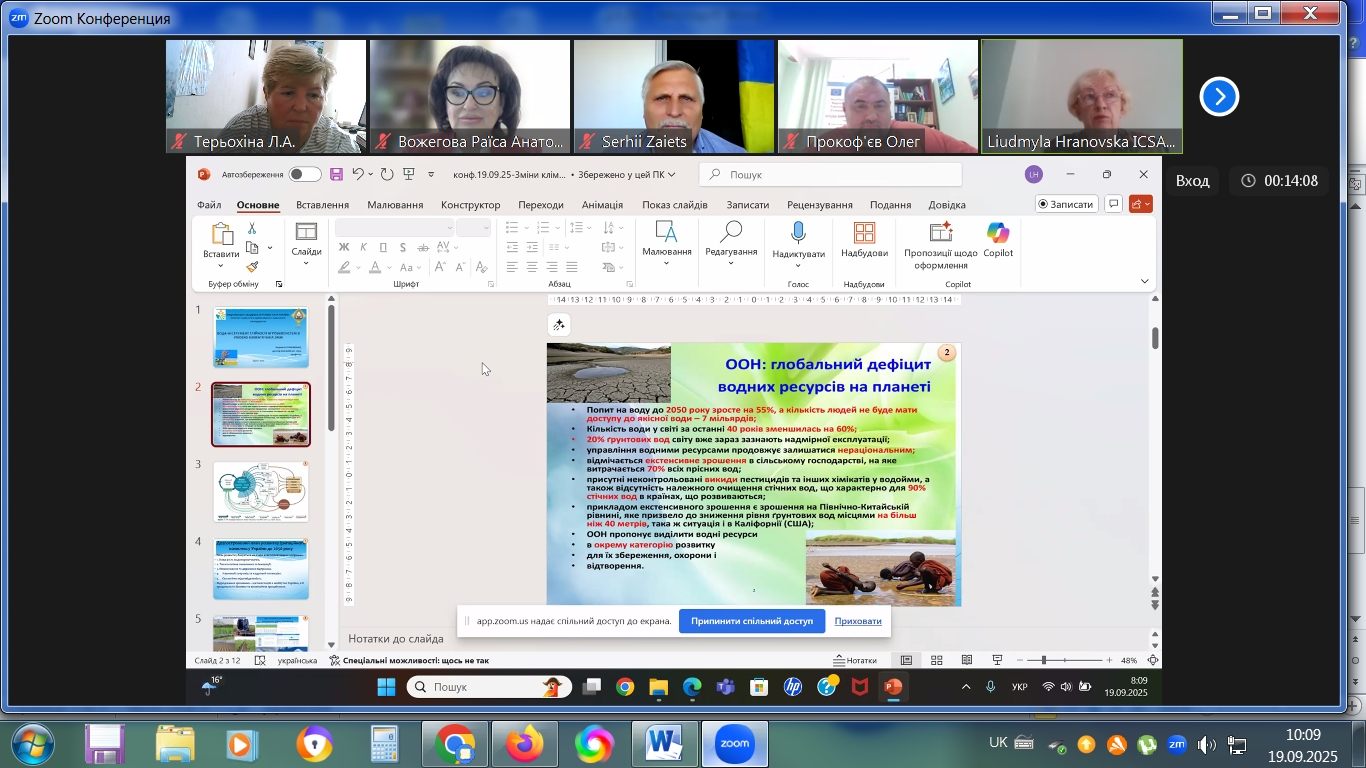The height and width of the screenshot is (768, 1366).
Task: Open the comments speech bubble icon
Action: coord(1113,204)
